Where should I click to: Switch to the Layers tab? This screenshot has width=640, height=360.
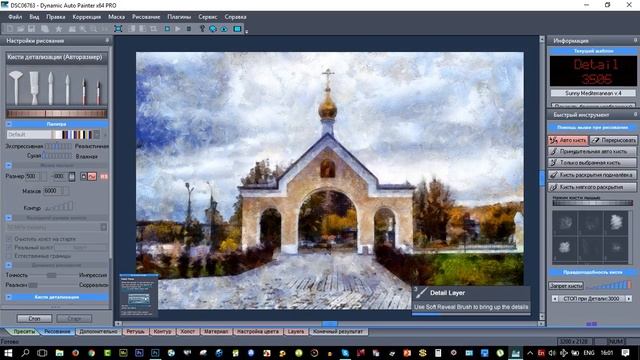click(296, 331)
